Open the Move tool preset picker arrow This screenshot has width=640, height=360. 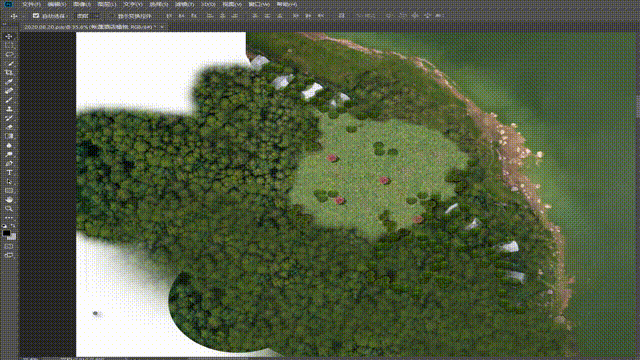(x=22, y=16)
